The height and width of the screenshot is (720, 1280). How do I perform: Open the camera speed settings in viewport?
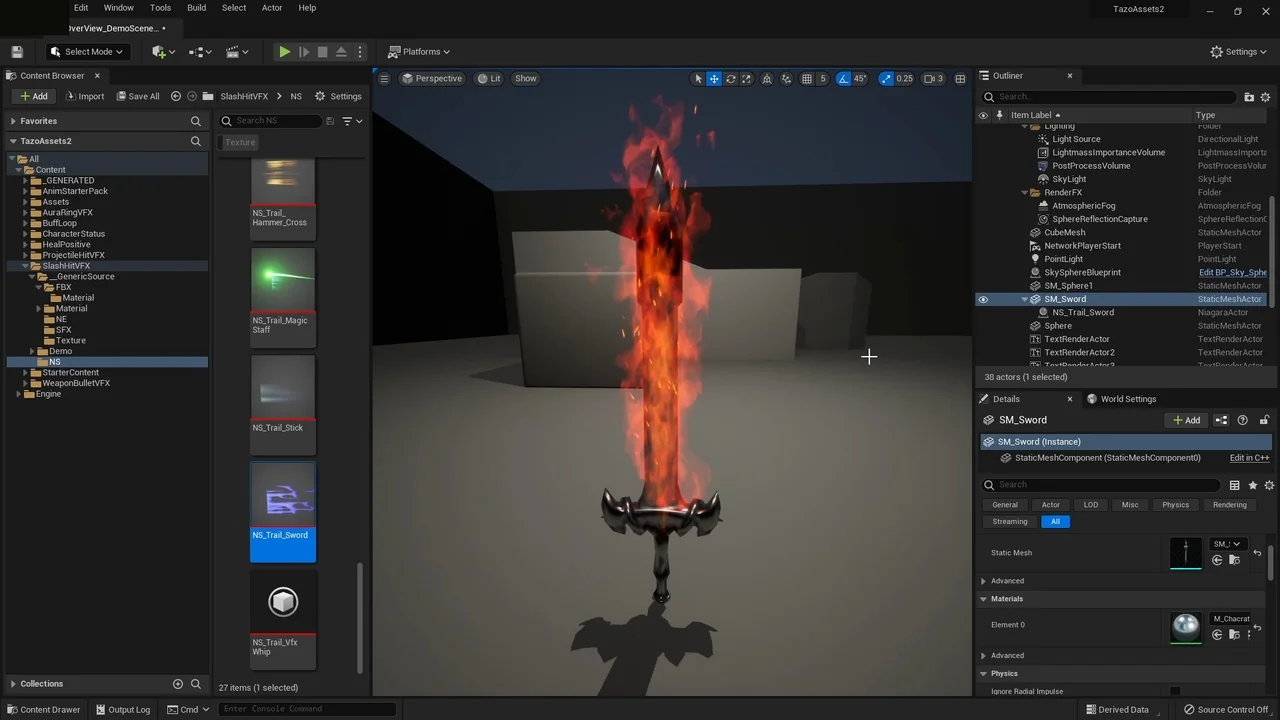tap(931, 78)
